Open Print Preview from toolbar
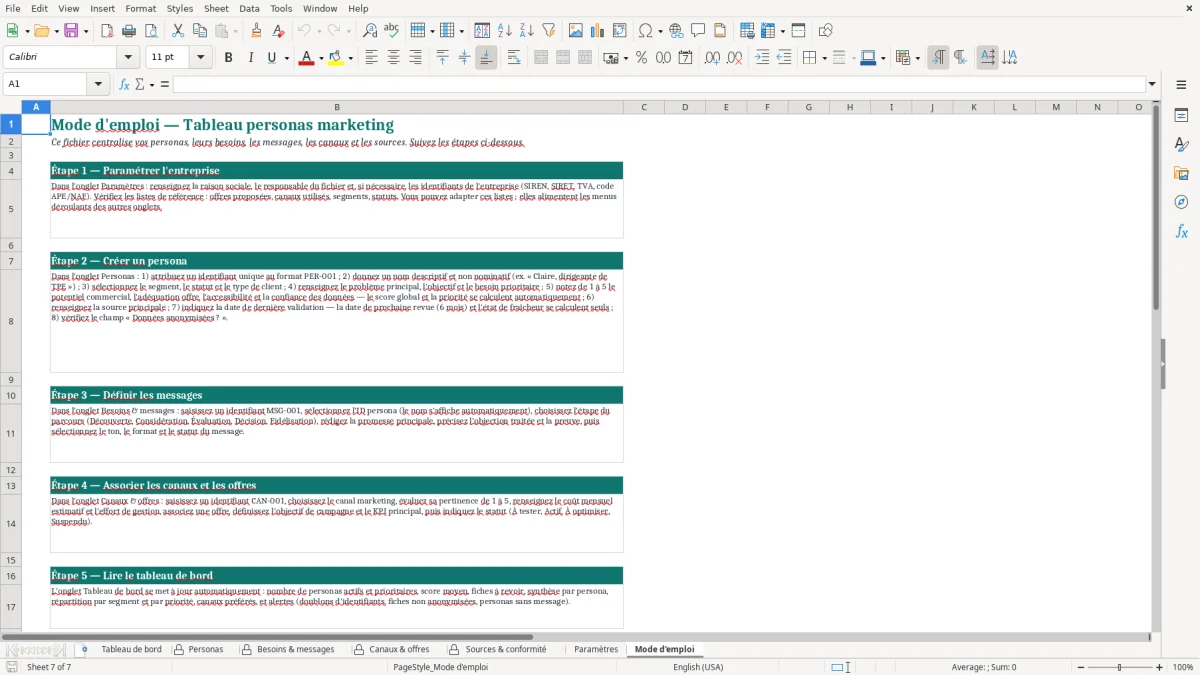Image resolution: width=1200 pixels, height=675 pixels. coord(149,31)
